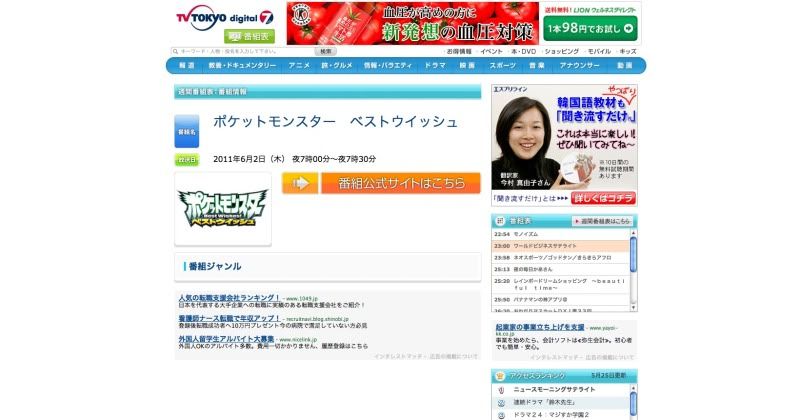Image resolution: width=800 pixels, height=420 pixels.
Task: Select 映画 in the navigation bar
Action: tap(467, 65)
